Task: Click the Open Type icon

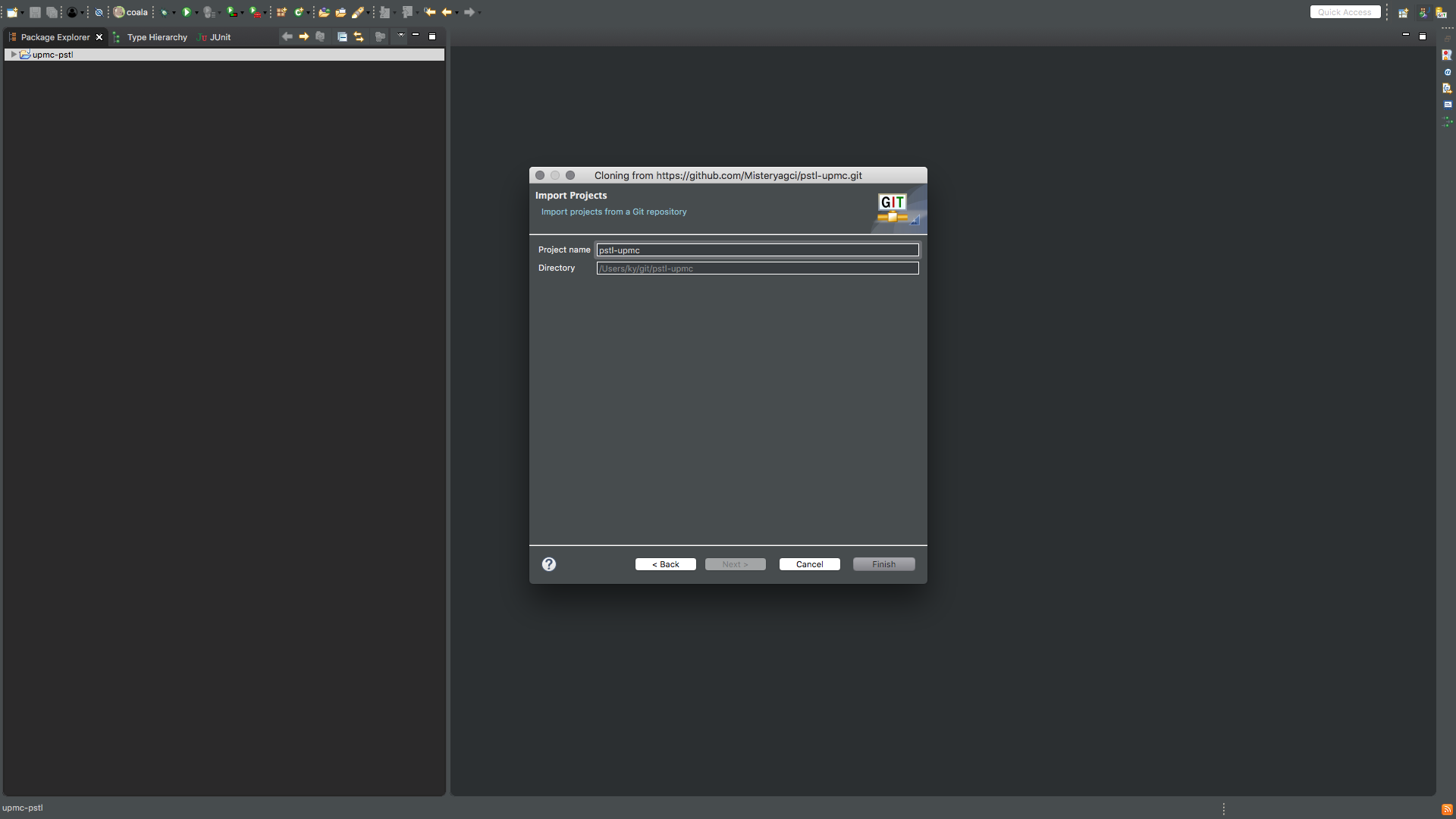Action: (324, 12)
